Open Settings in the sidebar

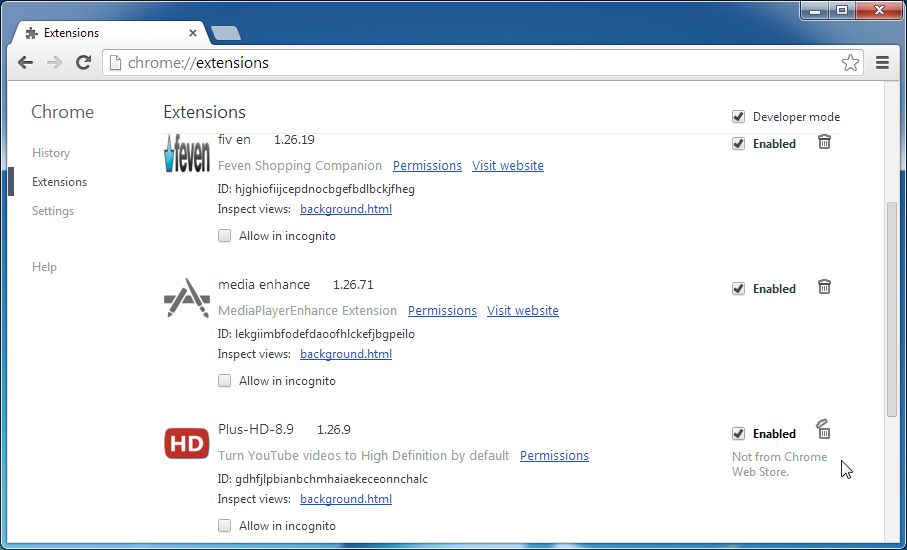pos(53,211)
